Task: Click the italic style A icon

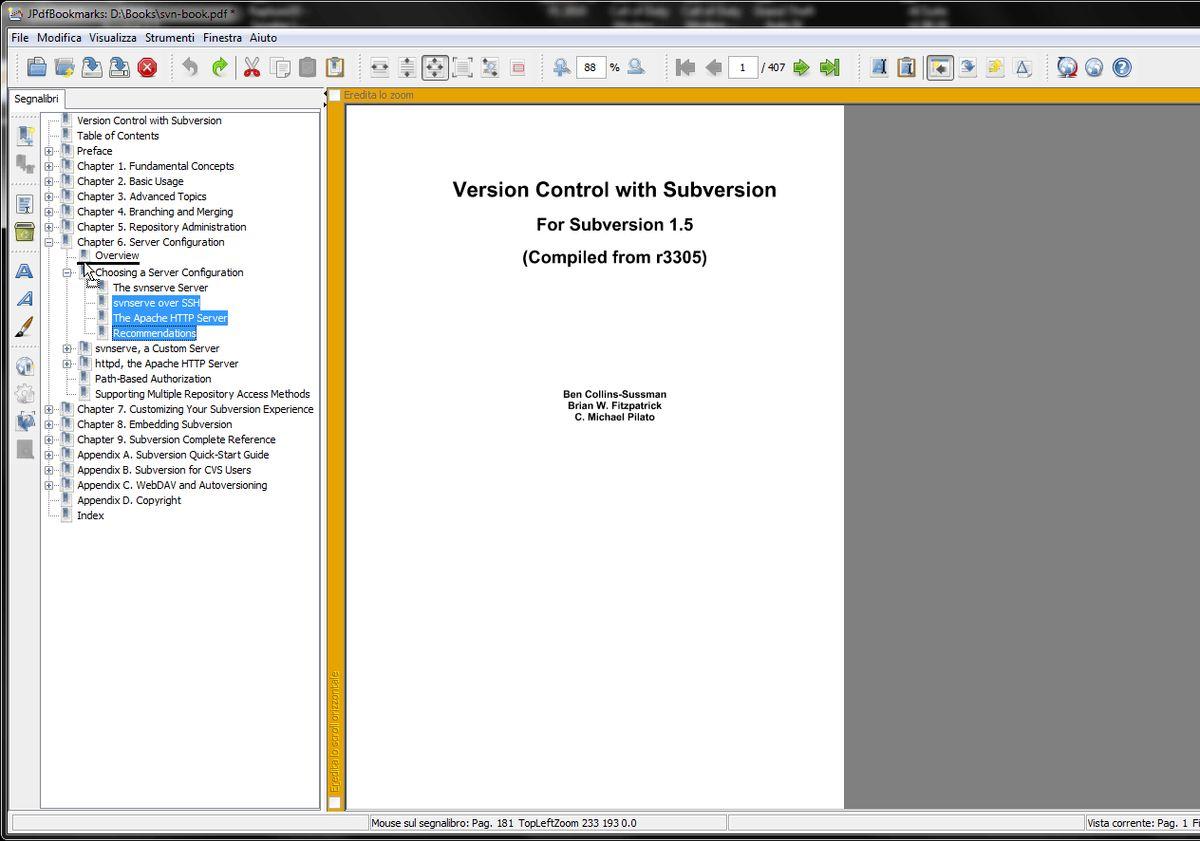Action: 25,299
